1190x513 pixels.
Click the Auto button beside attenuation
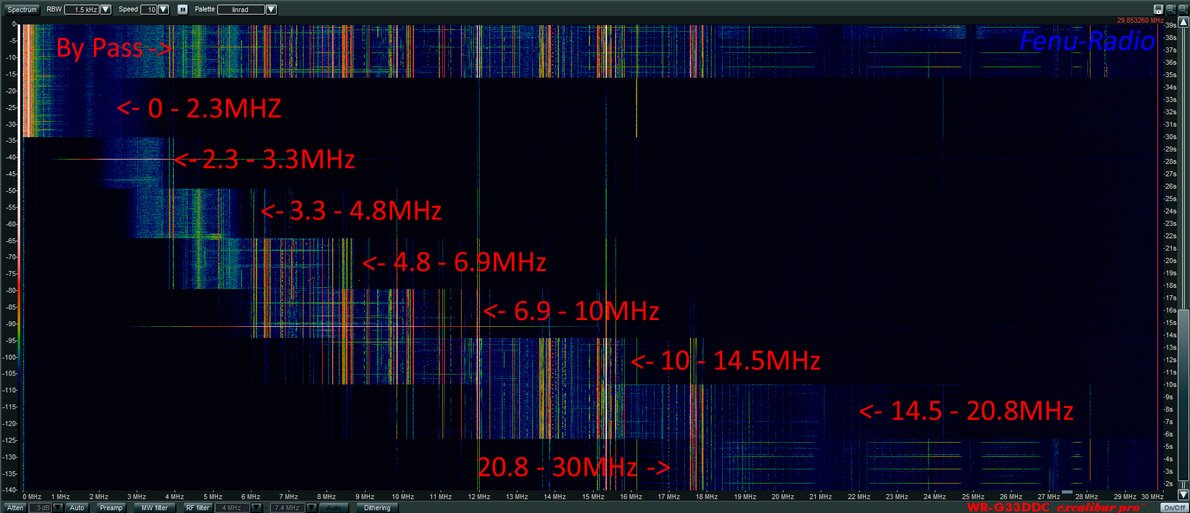click(x=77, y=508)
